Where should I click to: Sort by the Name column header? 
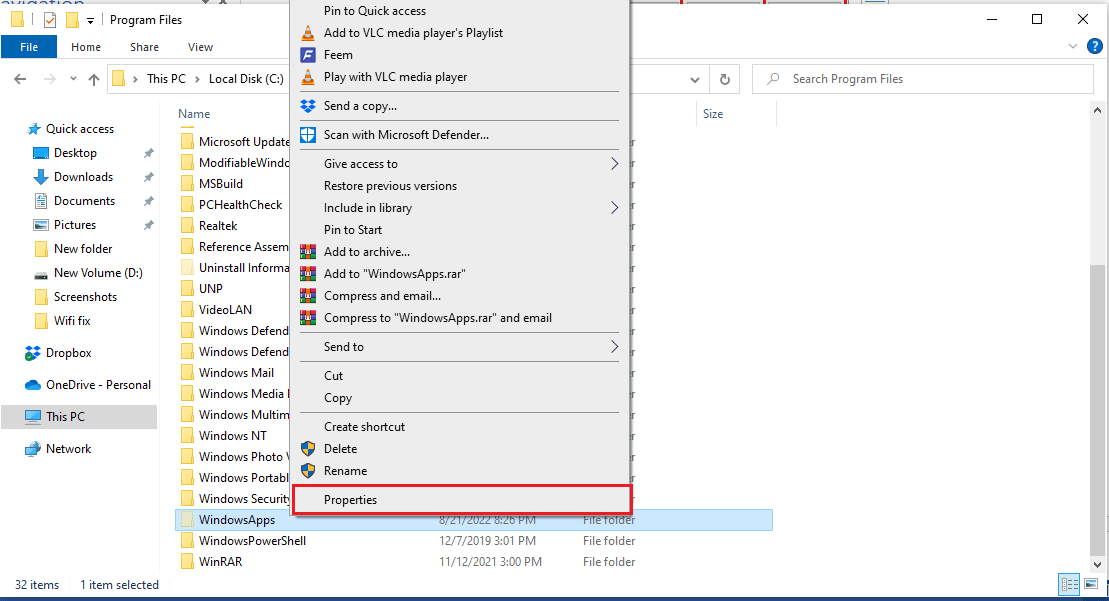194,114
